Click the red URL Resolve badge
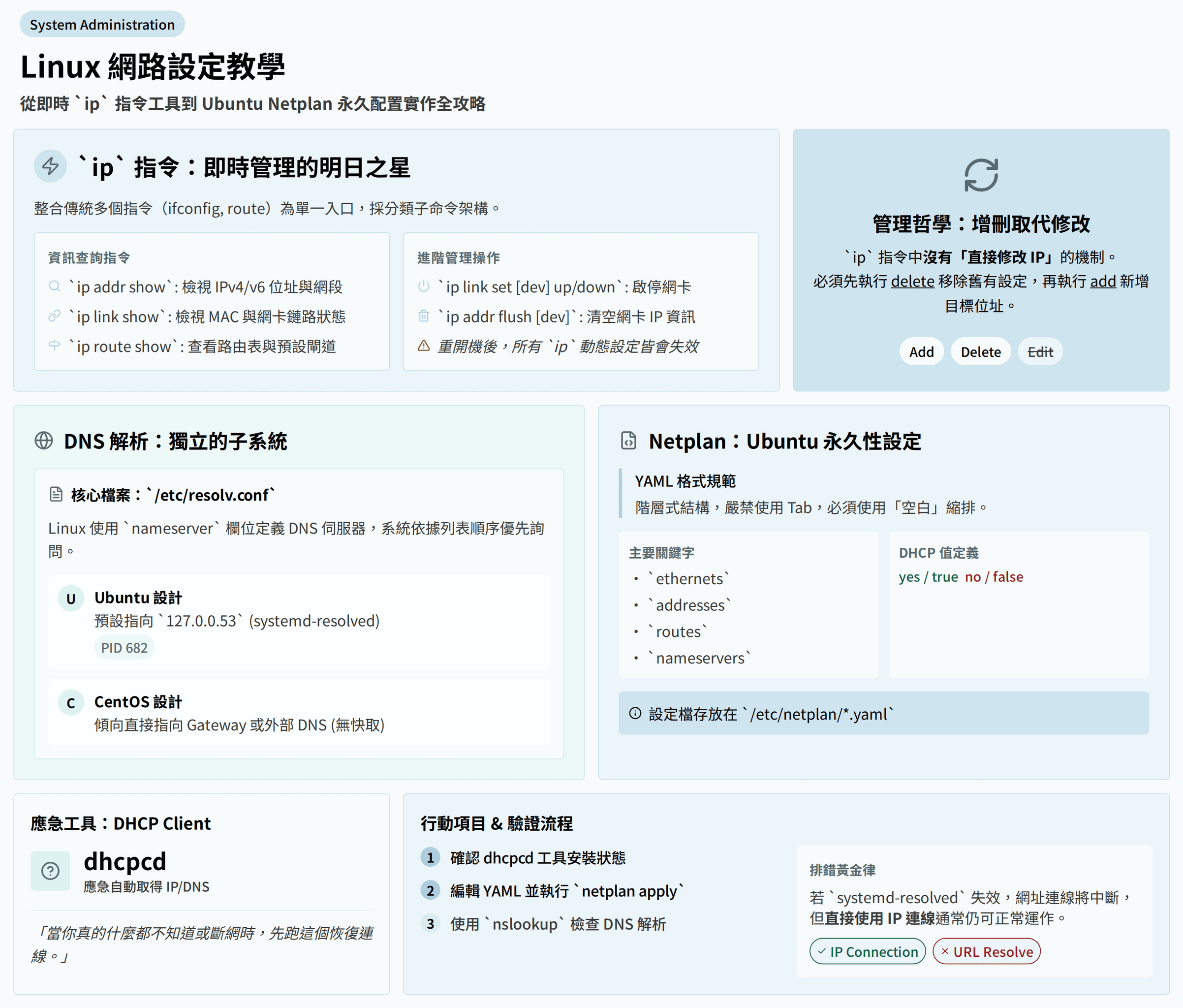Screen dimensions: 1183x1008 (x=986, y=951)
